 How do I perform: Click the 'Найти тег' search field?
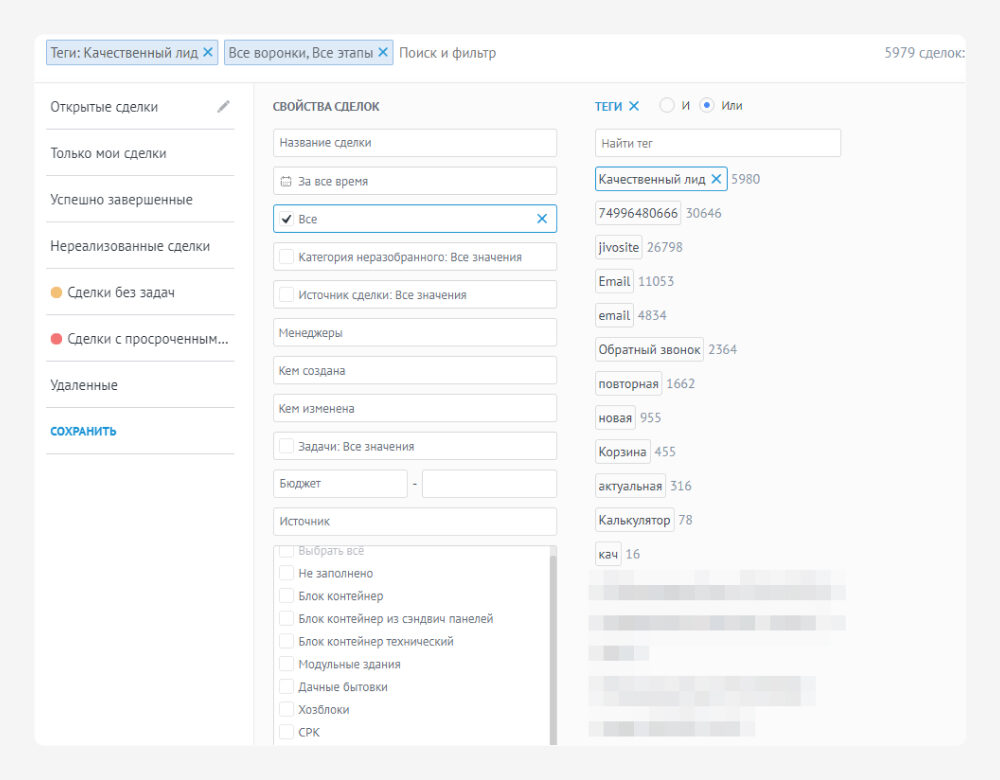[x=717, y=144]
